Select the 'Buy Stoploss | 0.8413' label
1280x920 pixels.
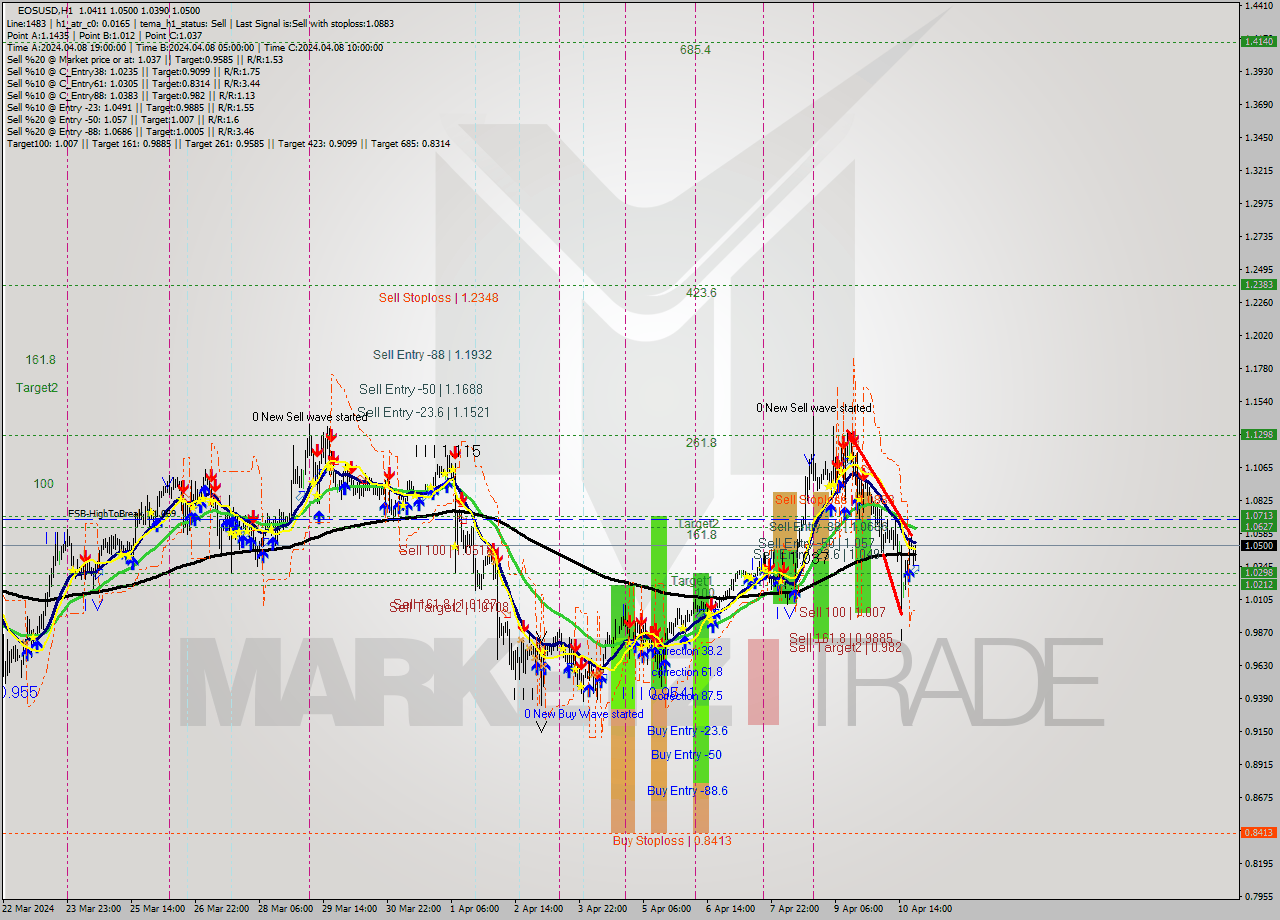672,840
